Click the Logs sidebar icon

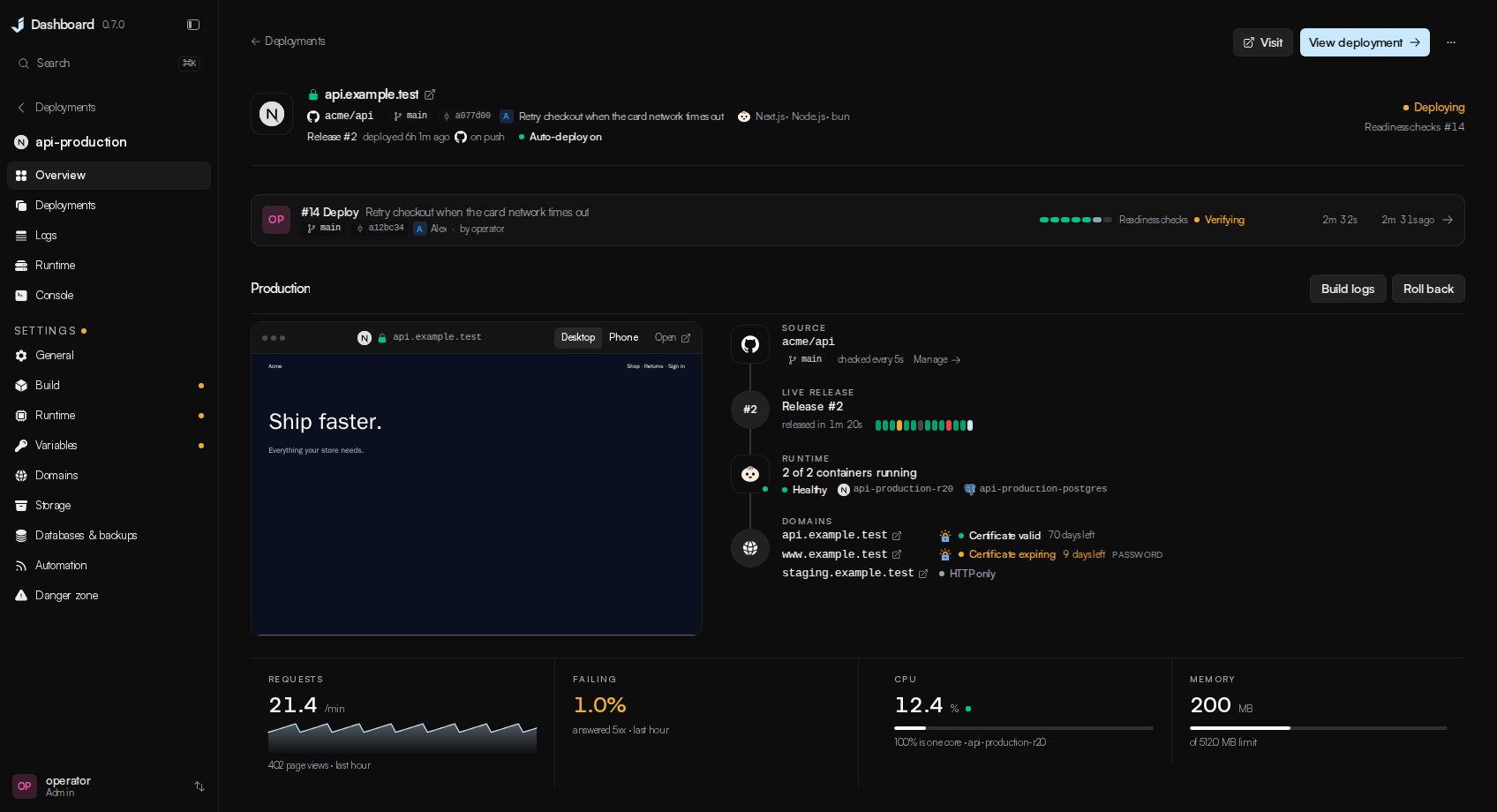click(21, 236)
